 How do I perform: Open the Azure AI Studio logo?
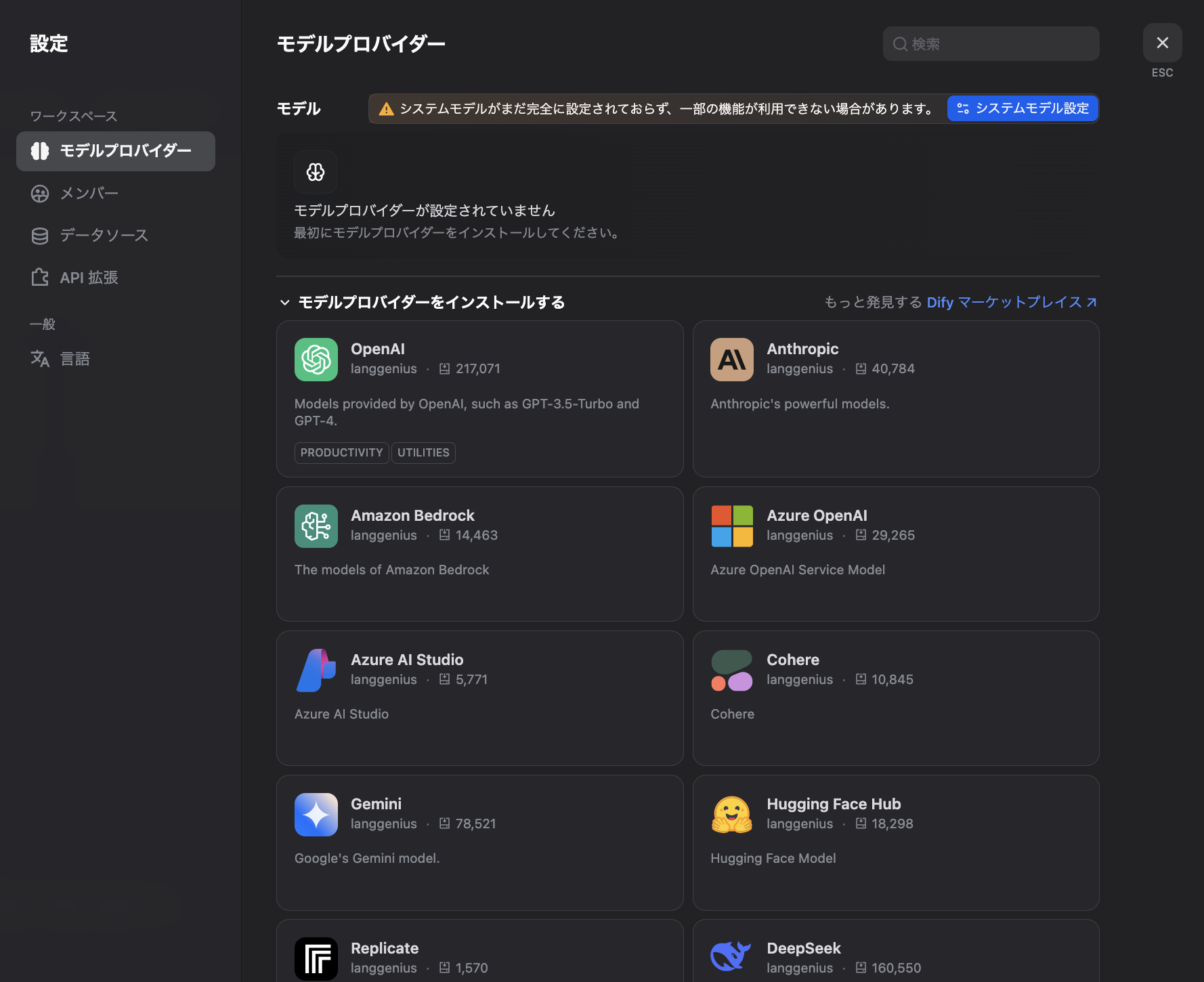coord(316,670)
